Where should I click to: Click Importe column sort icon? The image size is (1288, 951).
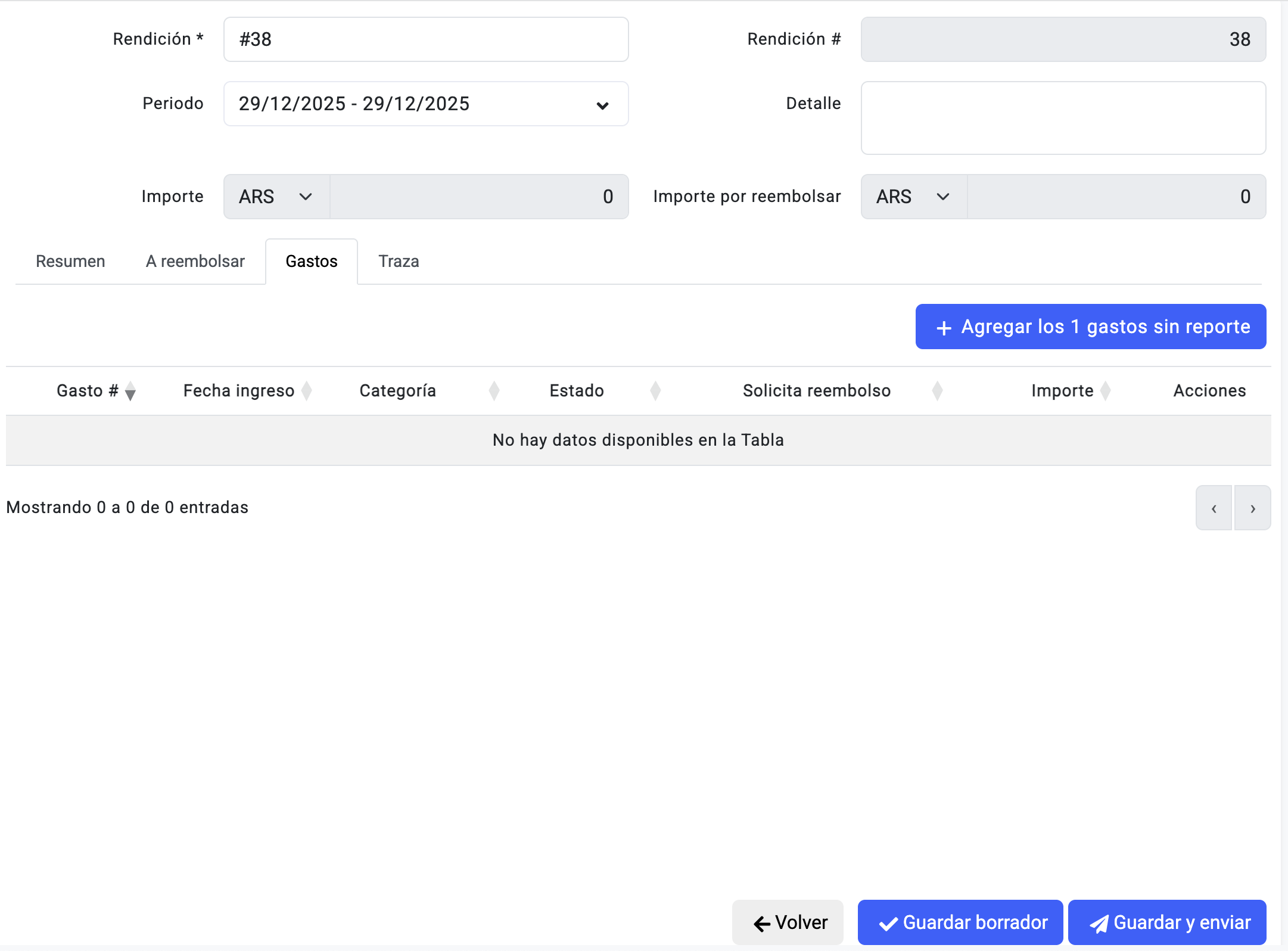pyautogui.click(x=1106, y=391)
